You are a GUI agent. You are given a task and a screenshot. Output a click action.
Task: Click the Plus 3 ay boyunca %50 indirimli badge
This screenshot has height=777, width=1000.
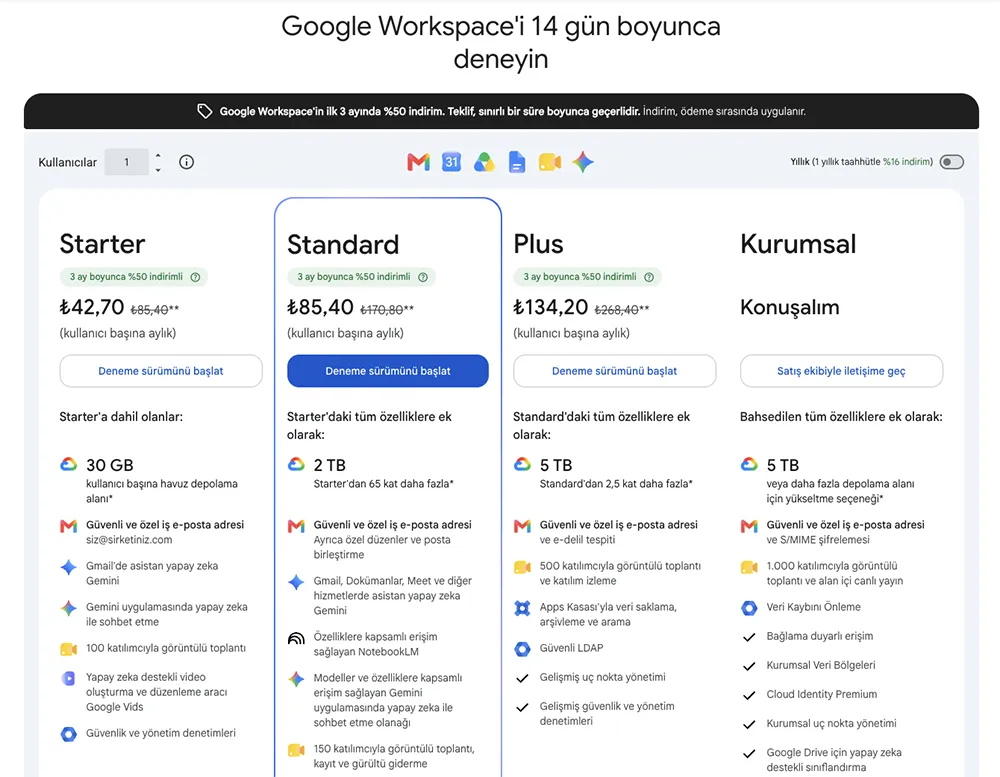(x=587, y=277)
